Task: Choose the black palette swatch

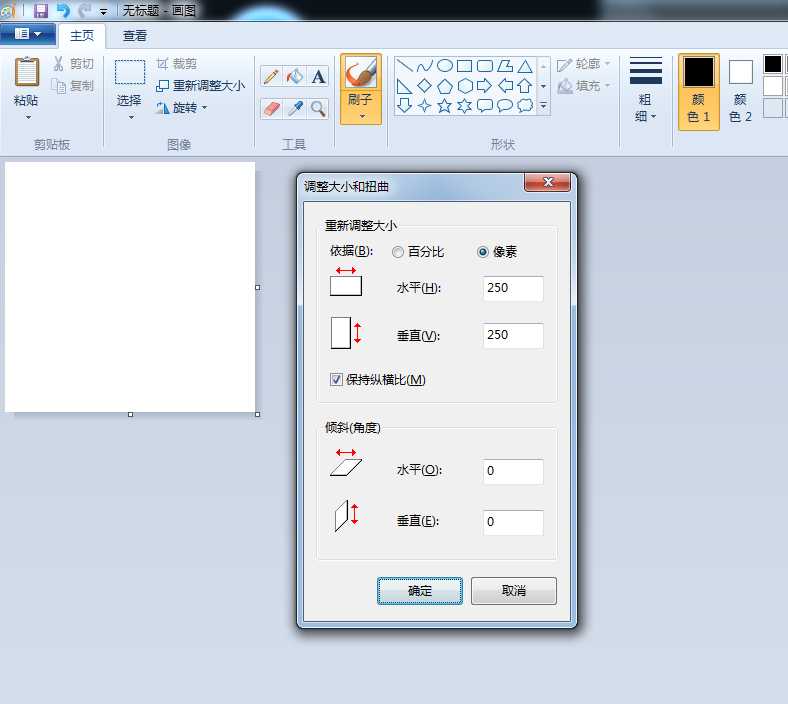Action: point(773,64)
